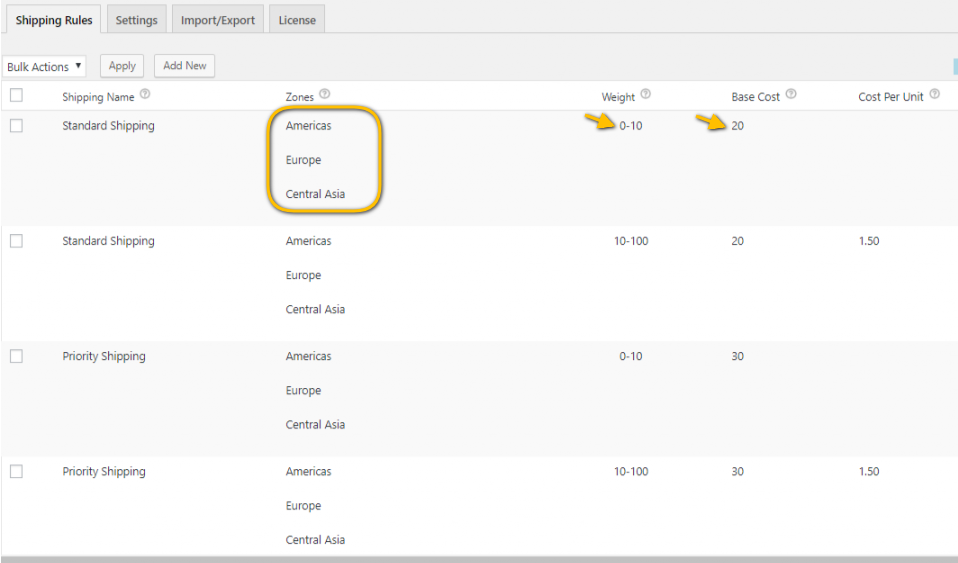This screenshot has width=958, height=563.
Task: Click Central Asia in first Standard Shipping row
Action: pyautogui.click(x=315, y=194)
